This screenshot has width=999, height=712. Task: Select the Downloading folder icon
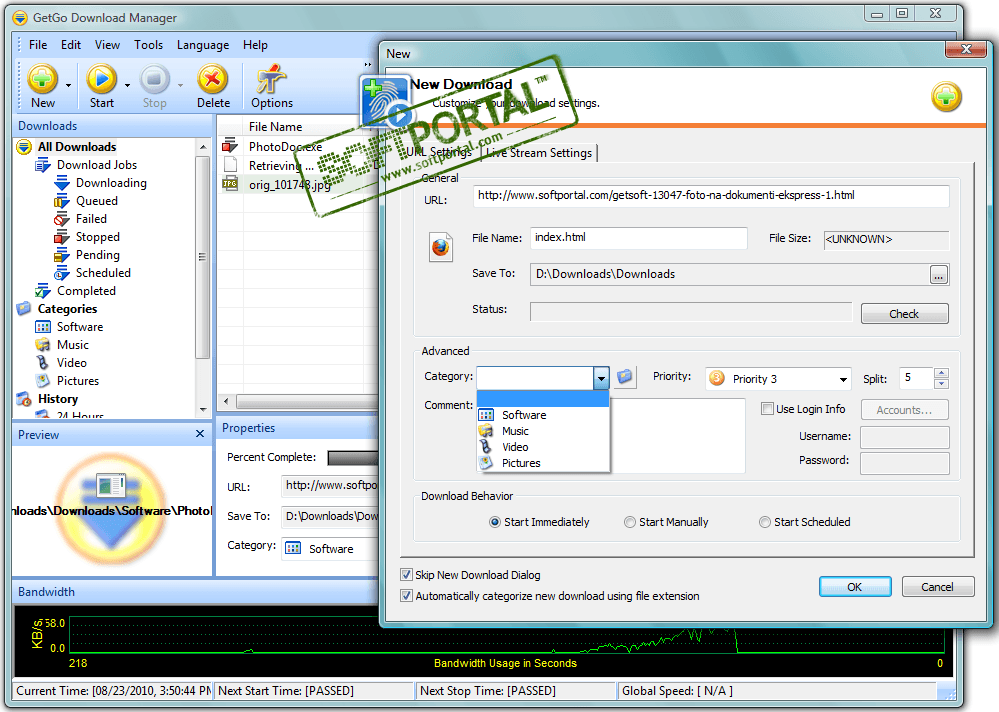[x=62, y=183]
